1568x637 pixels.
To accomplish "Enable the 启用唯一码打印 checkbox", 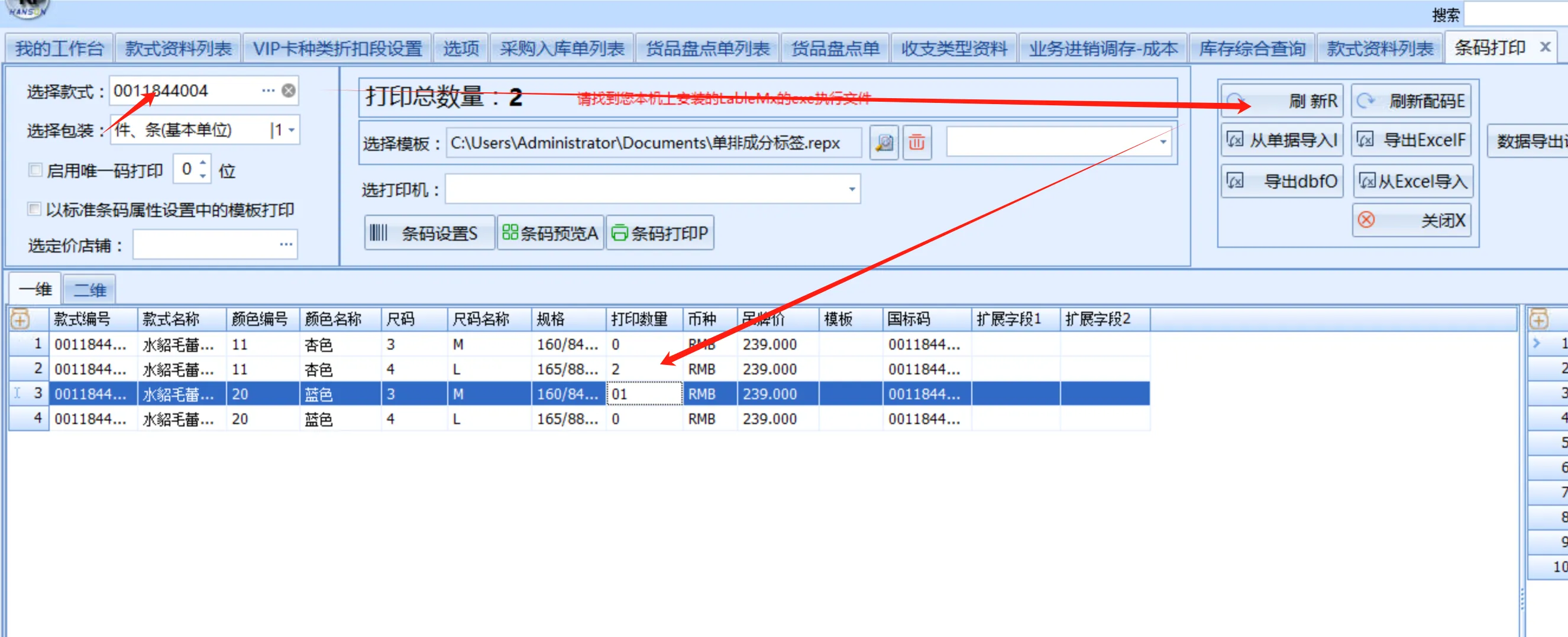I will (x=35, y=170).
